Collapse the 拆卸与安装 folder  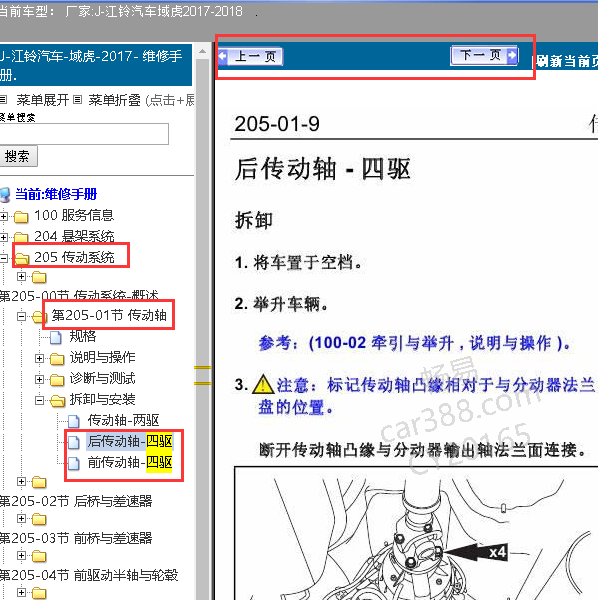point(39,400)
